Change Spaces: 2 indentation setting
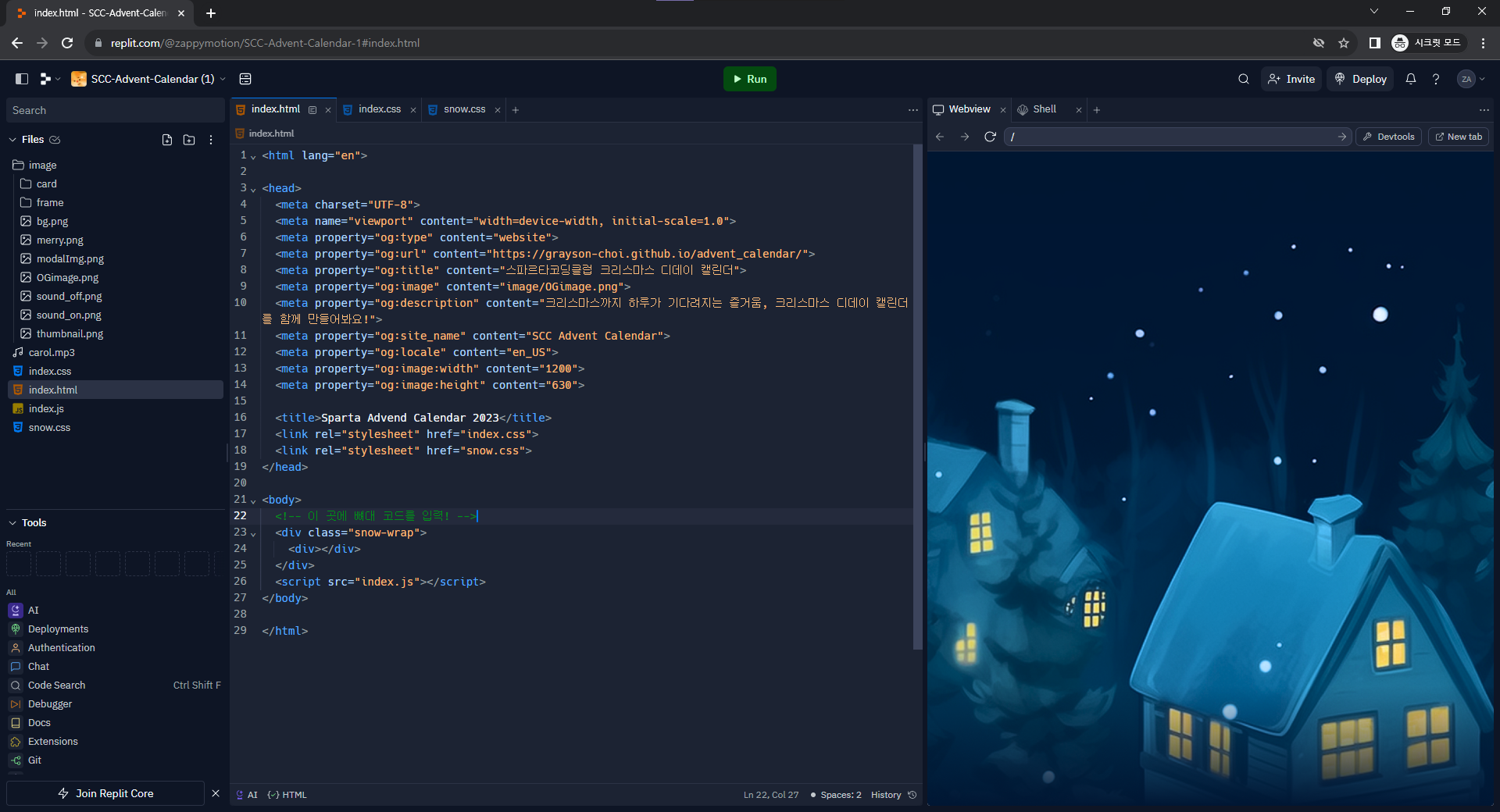This screenshot has height=812, width=1500. (x=836, y=795)
